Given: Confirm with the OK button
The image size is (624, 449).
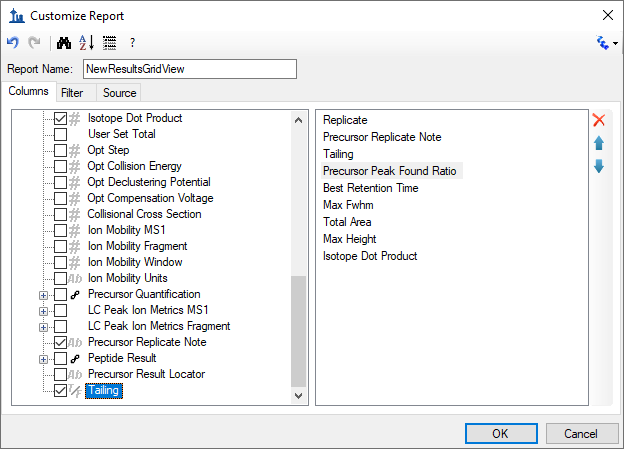Looking at the screenshot, I should [501, 433].
